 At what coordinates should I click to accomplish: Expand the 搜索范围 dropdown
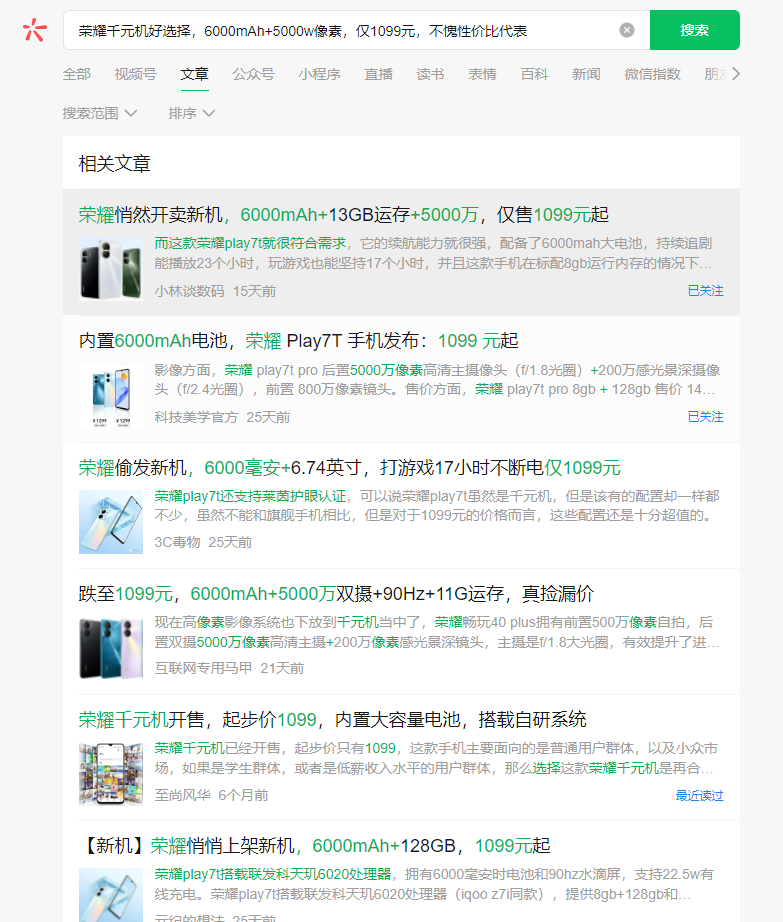point(99,113)
